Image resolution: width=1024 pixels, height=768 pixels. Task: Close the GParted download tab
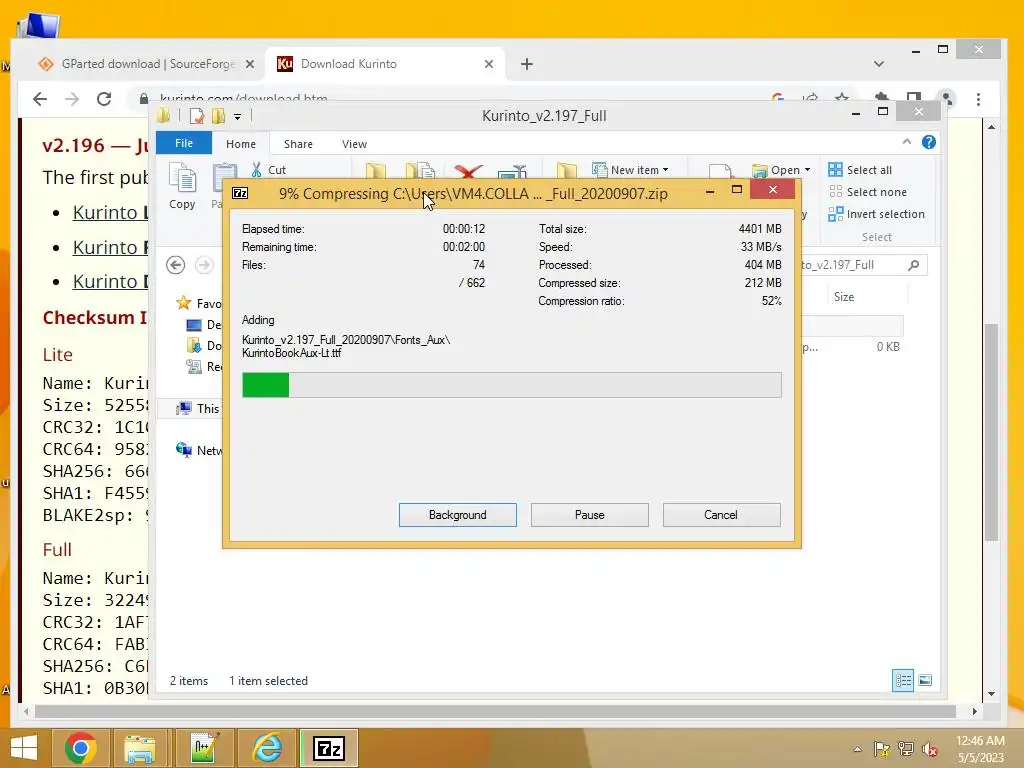click(249, 64)
